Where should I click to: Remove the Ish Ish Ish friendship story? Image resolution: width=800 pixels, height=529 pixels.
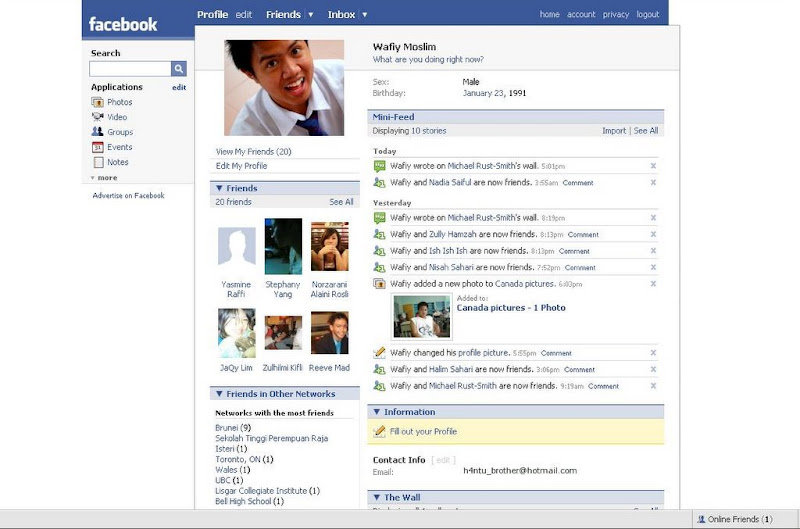pyautogui.click(x=653, y=251)
